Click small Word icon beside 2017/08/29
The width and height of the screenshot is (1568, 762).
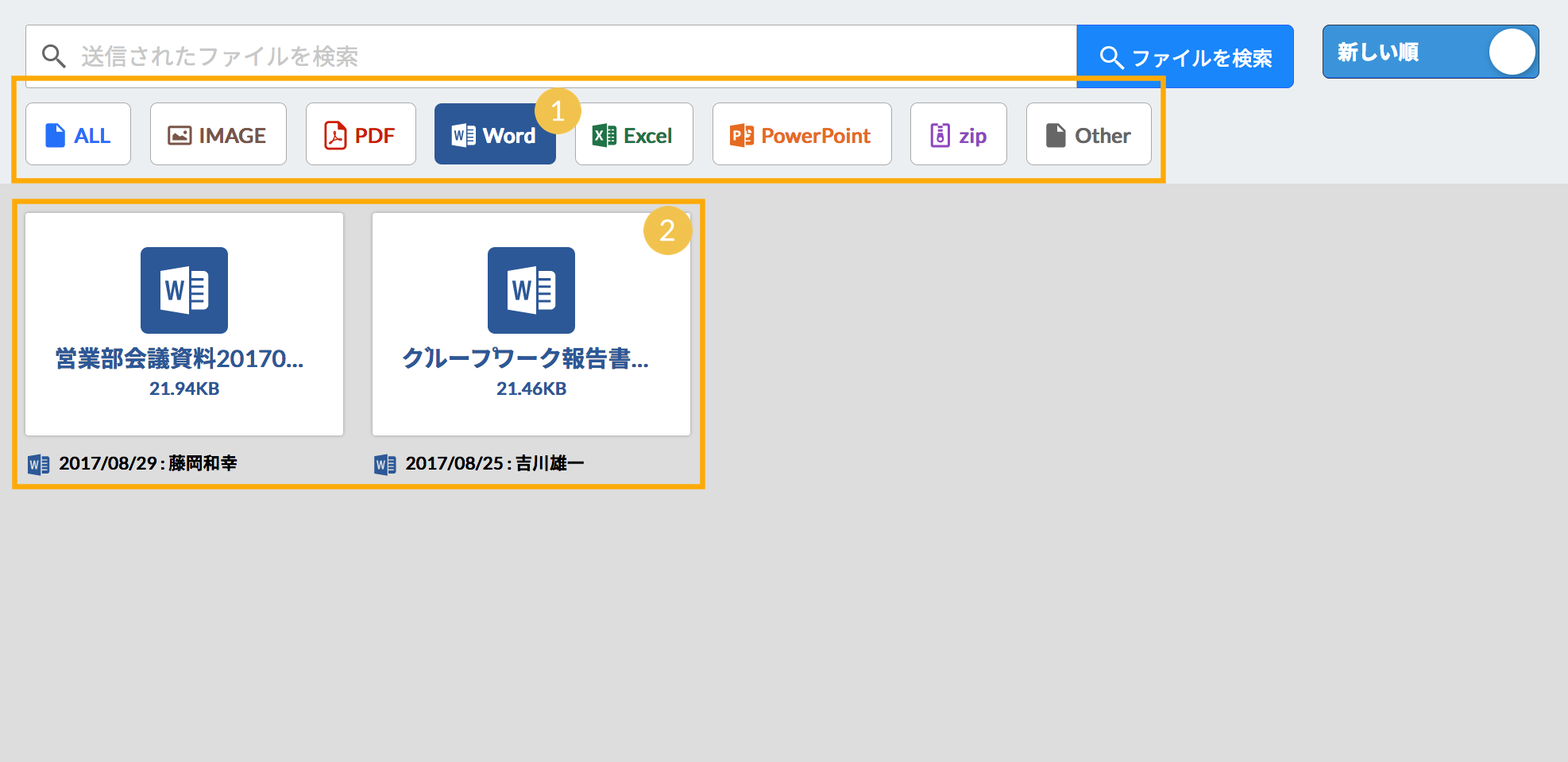coord(38,464)
